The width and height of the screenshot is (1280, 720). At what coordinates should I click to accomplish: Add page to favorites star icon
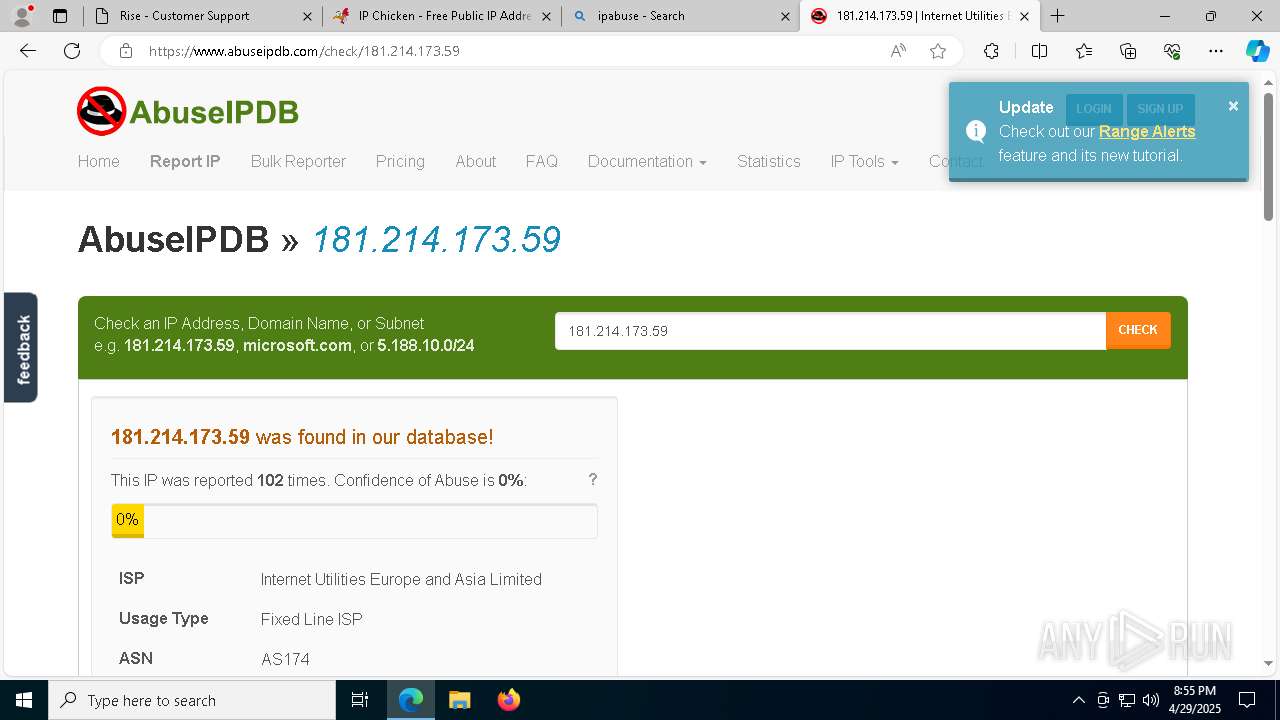938,51
